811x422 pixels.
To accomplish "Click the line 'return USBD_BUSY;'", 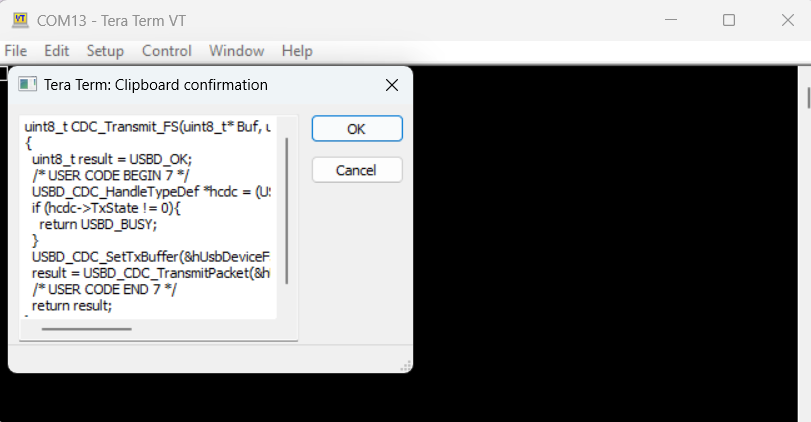I will click(98, 224).
